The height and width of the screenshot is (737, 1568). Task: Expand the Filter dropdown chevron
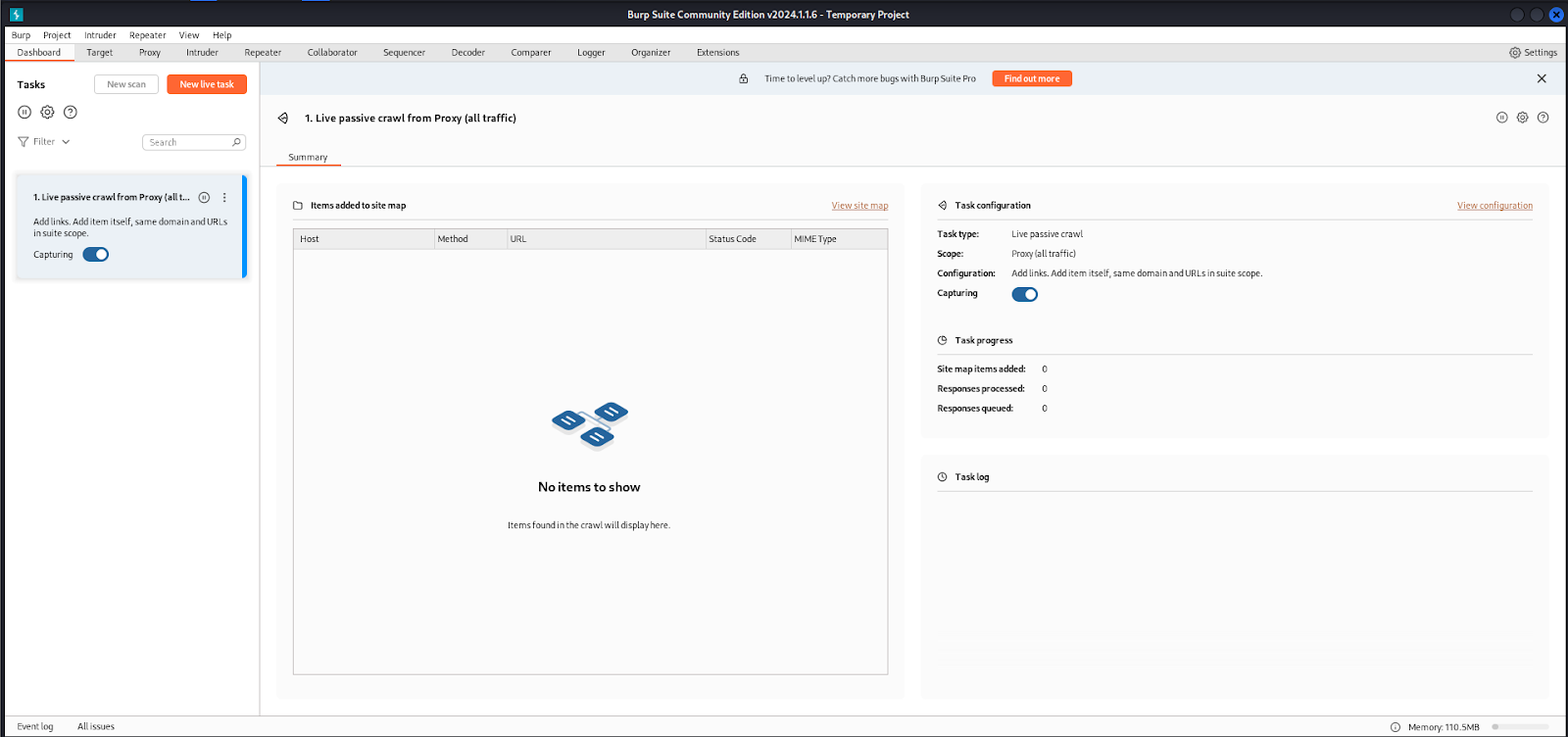click(66, 142)
